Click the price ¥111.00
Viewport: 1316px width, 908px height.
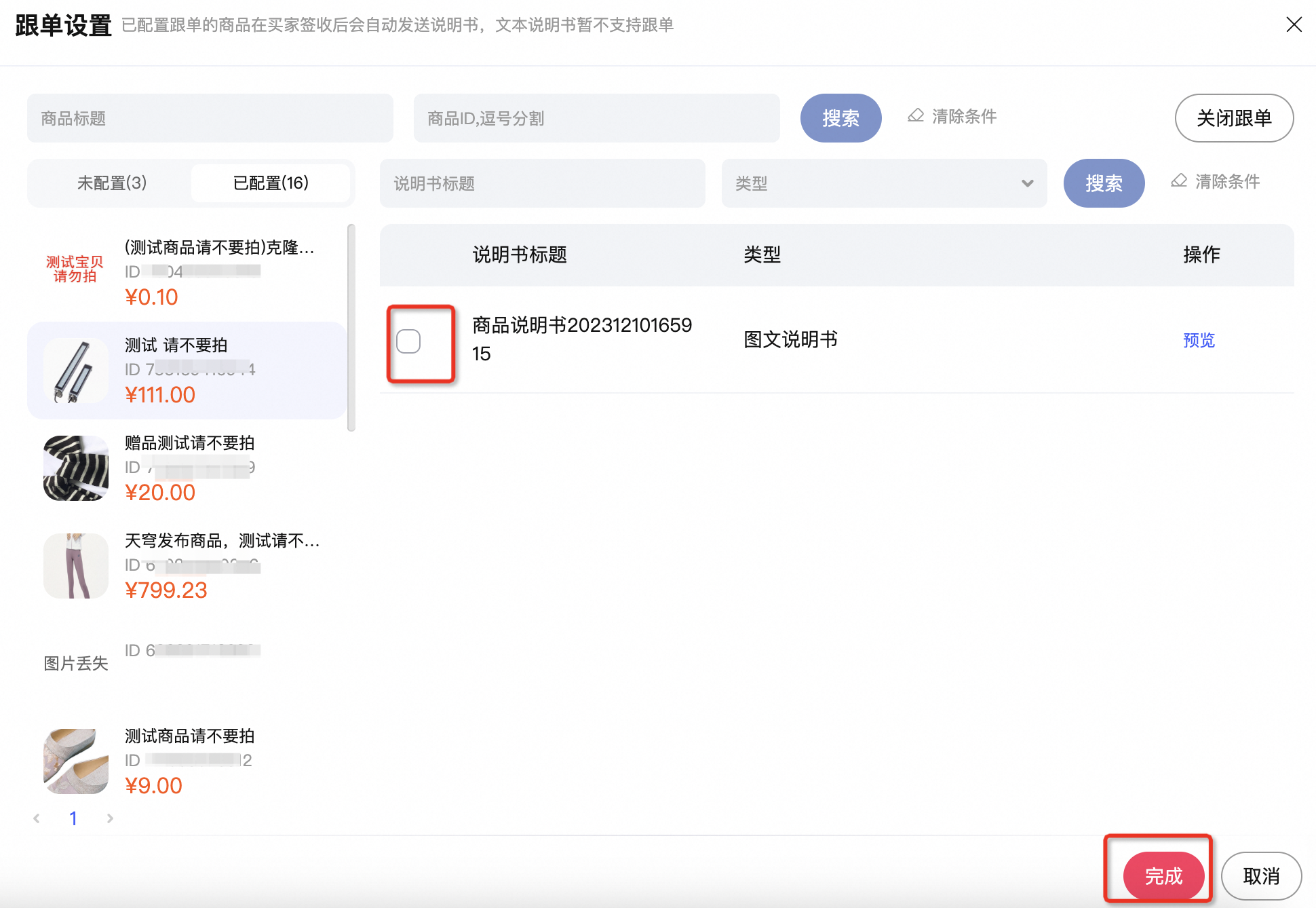(x=160, y=395)
